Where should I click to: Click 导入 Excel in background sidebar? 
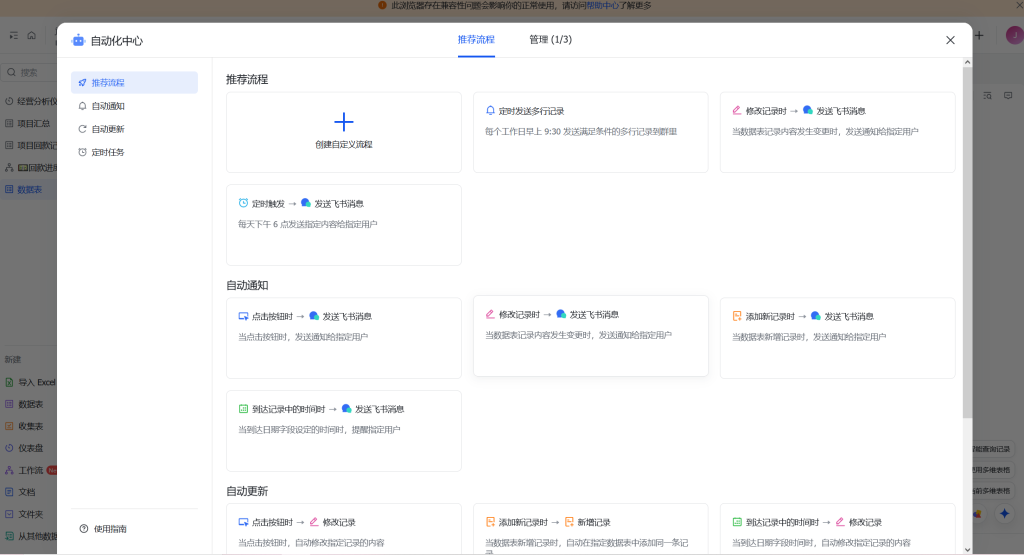[30, 383]
